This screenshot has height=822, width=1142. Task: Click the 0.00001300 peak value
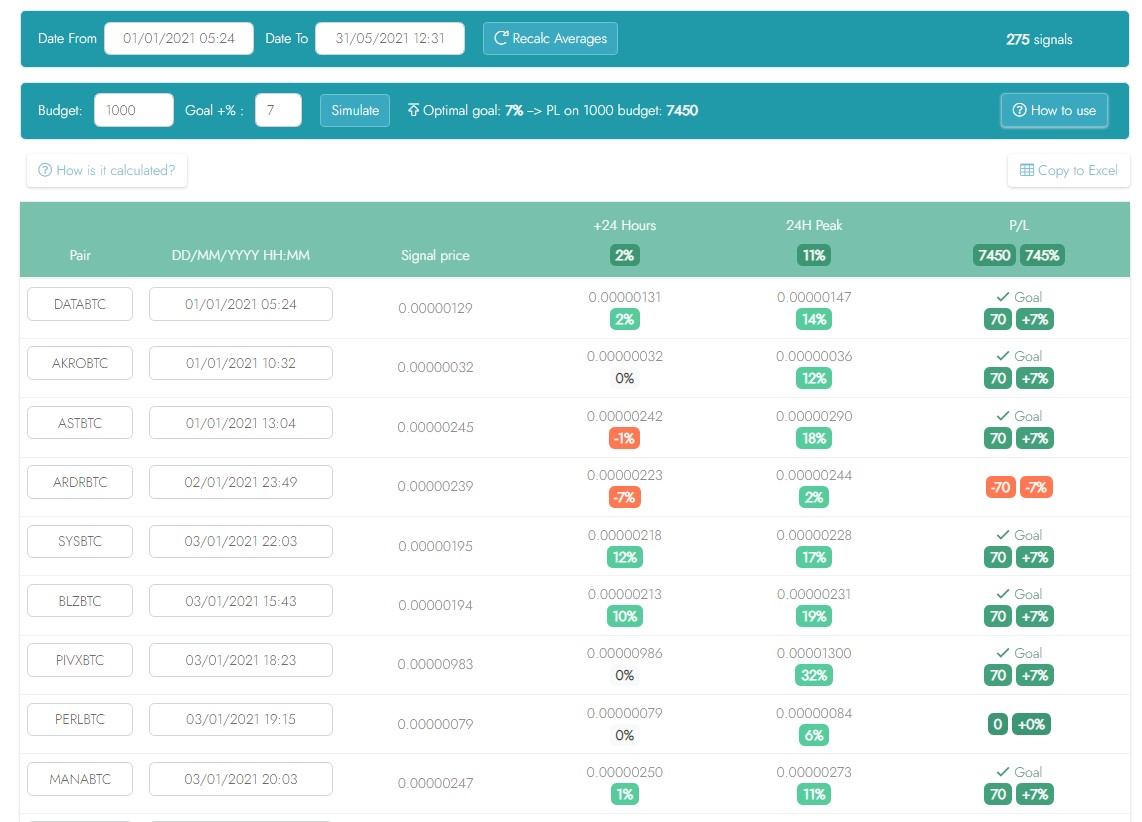click(814, 653)
